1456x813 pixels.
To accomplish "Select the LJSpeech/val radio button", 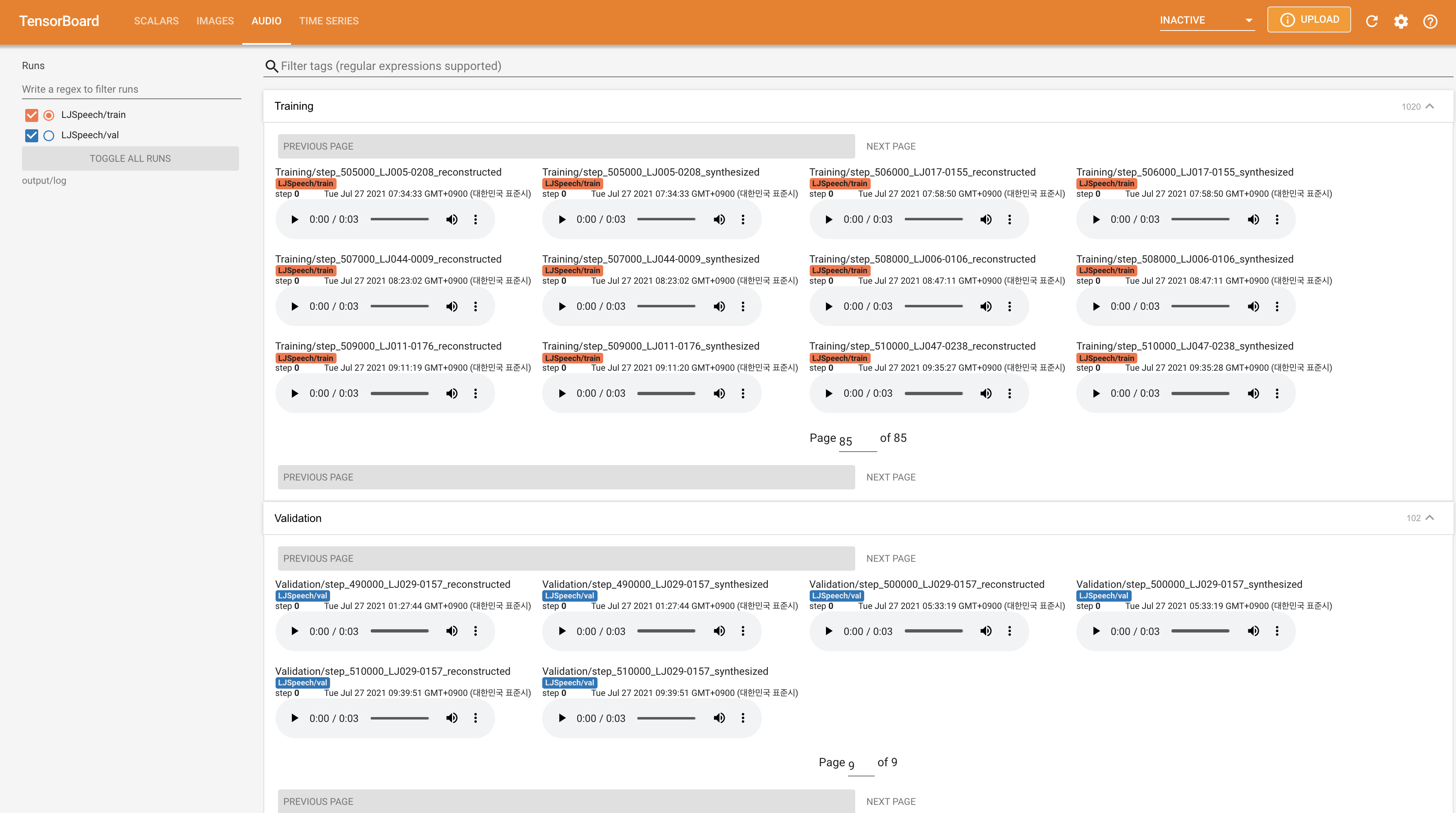I will 49,135.
